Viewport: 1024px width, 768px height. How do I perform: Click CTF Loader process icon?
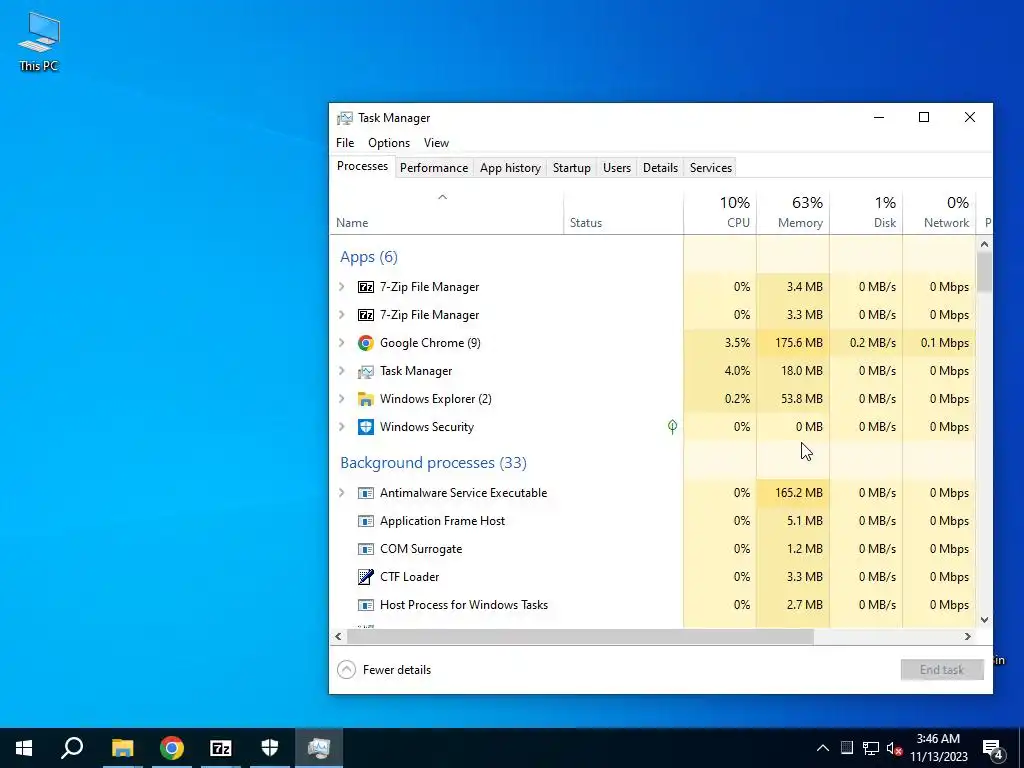(x=366, y=577)
